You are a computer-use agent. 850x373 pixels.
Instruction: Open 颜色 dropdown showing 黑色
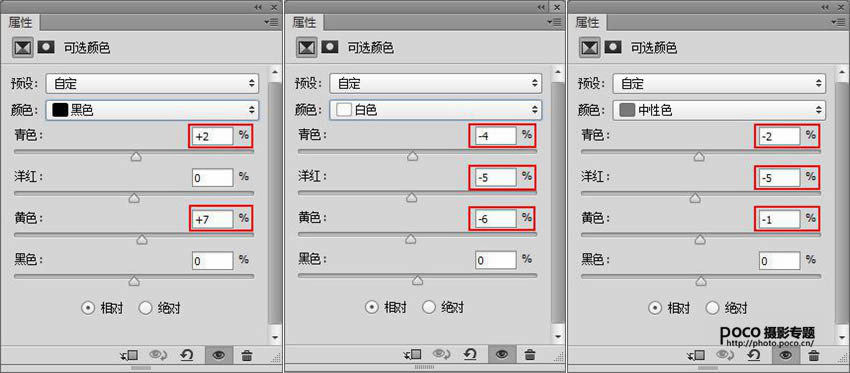[x=152, y=110]
